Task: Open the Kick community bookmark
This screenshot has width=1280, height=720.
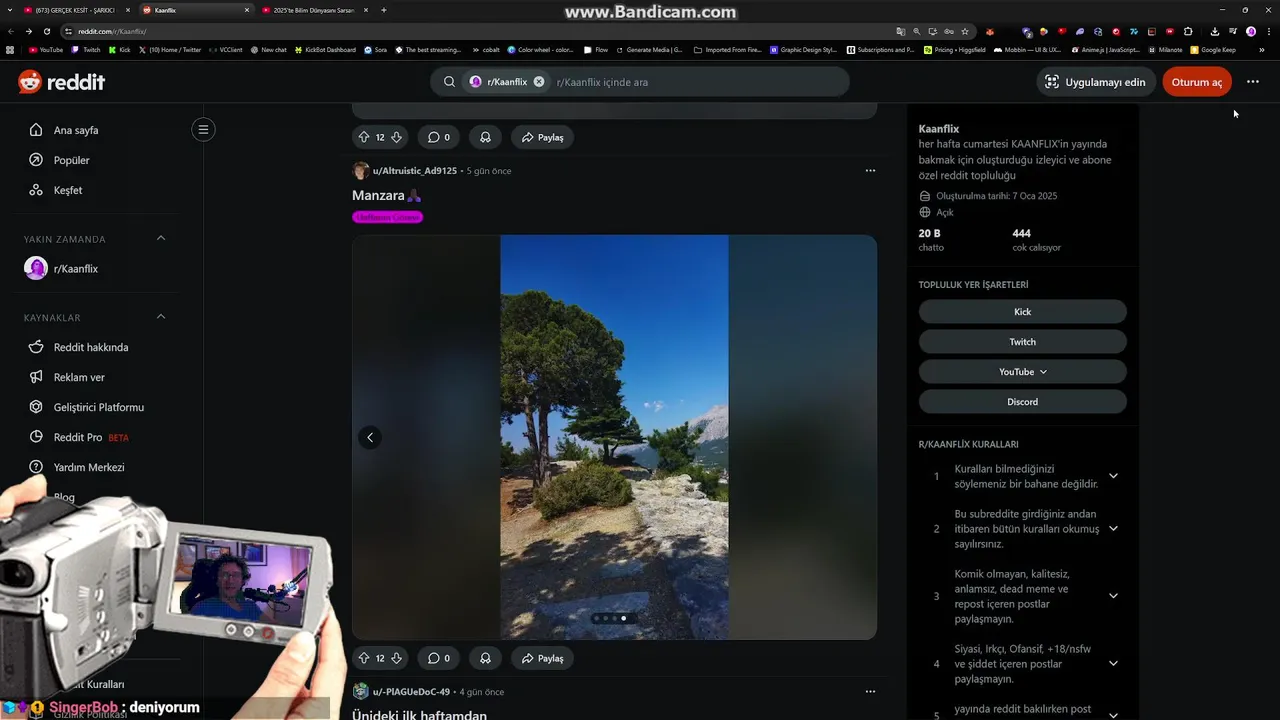Action: pyautogui.click(x=1022, y=312)
